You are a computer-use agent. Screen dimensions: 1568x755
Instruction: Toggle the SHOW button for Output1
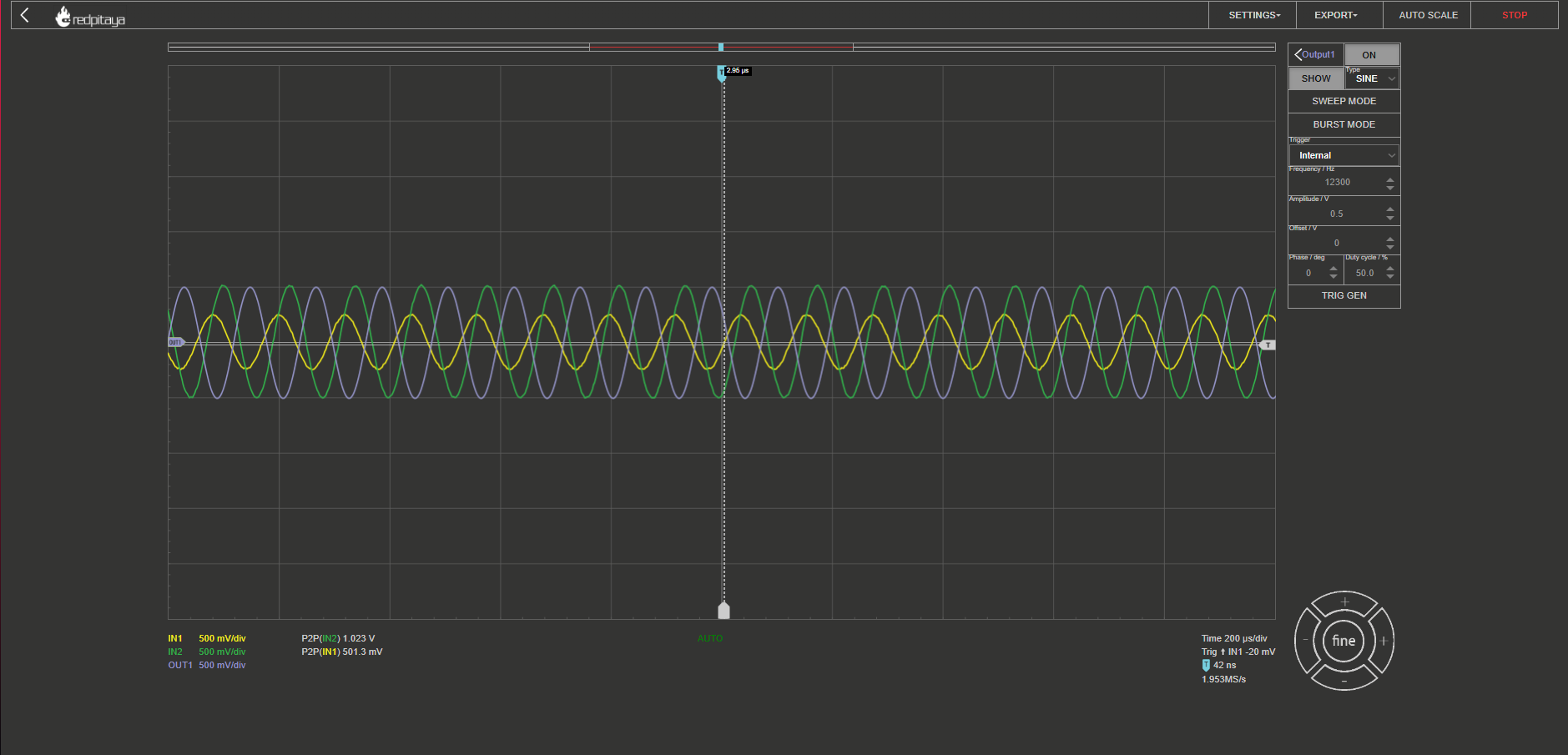tap(1316, 78)
